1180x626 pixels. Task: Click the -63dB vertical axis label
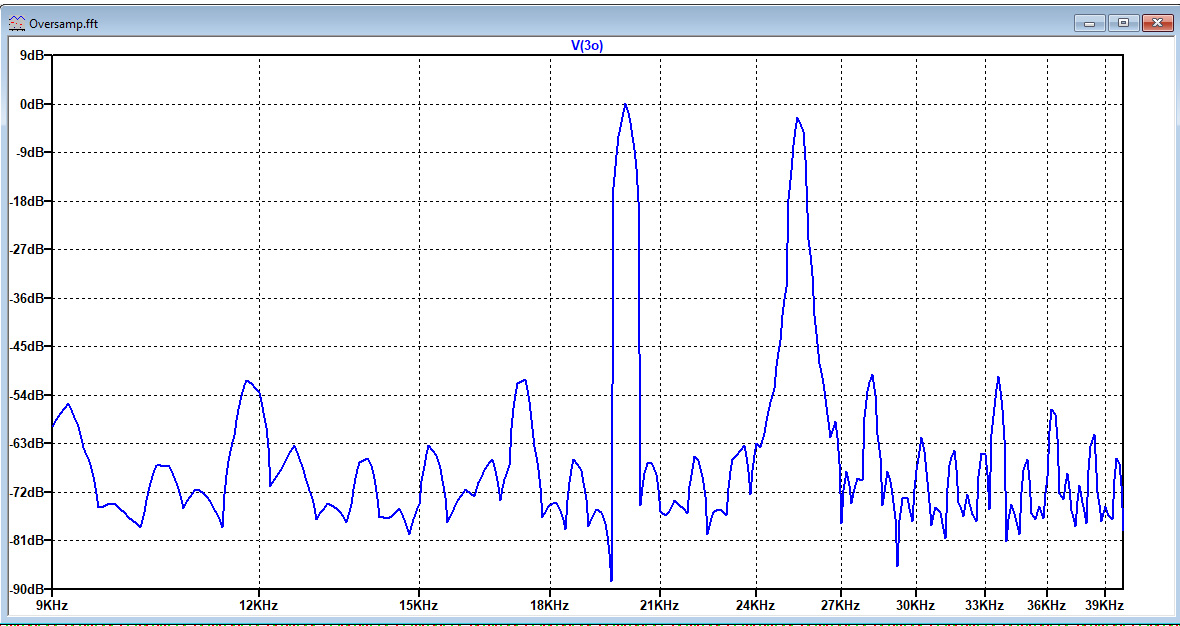[x=26, y=444]
